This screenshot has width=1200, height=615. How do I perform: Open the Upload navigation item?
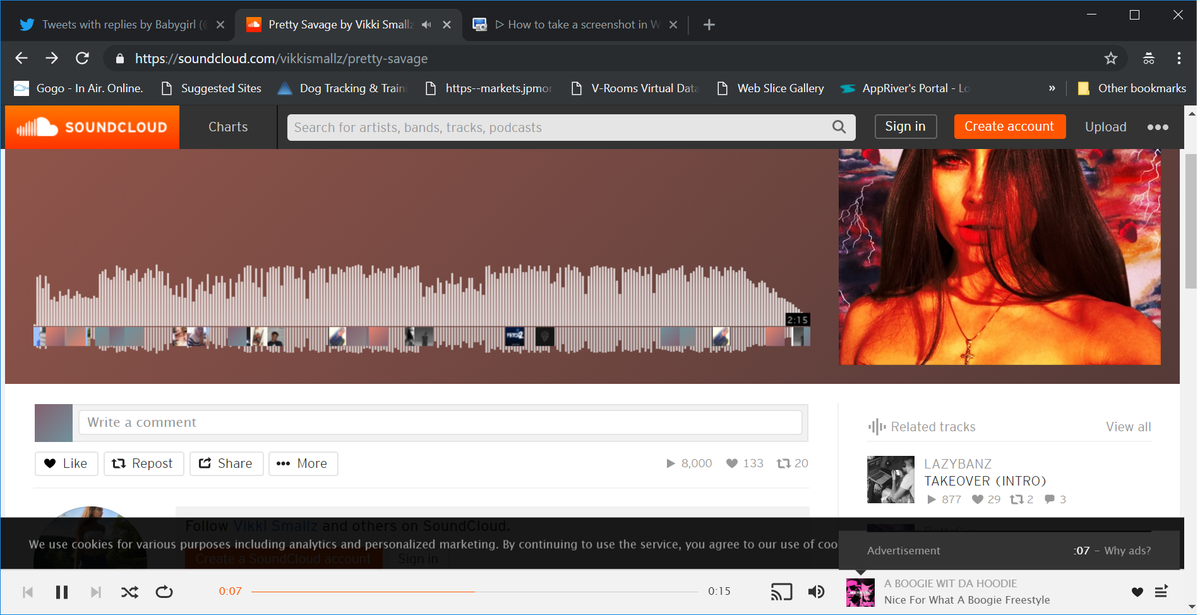point(1106,127)
